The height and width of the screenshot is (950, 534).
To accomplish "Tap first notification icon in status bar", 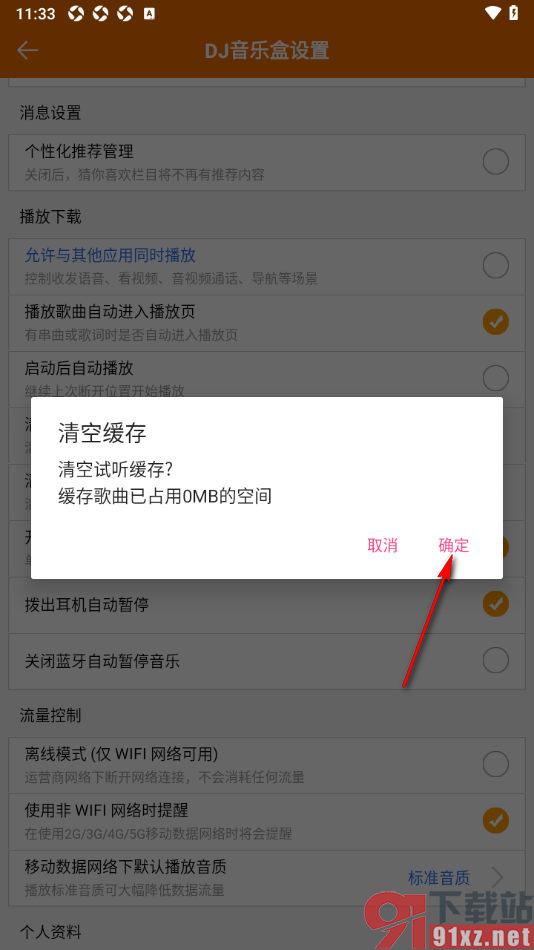I will click(76, 13).
